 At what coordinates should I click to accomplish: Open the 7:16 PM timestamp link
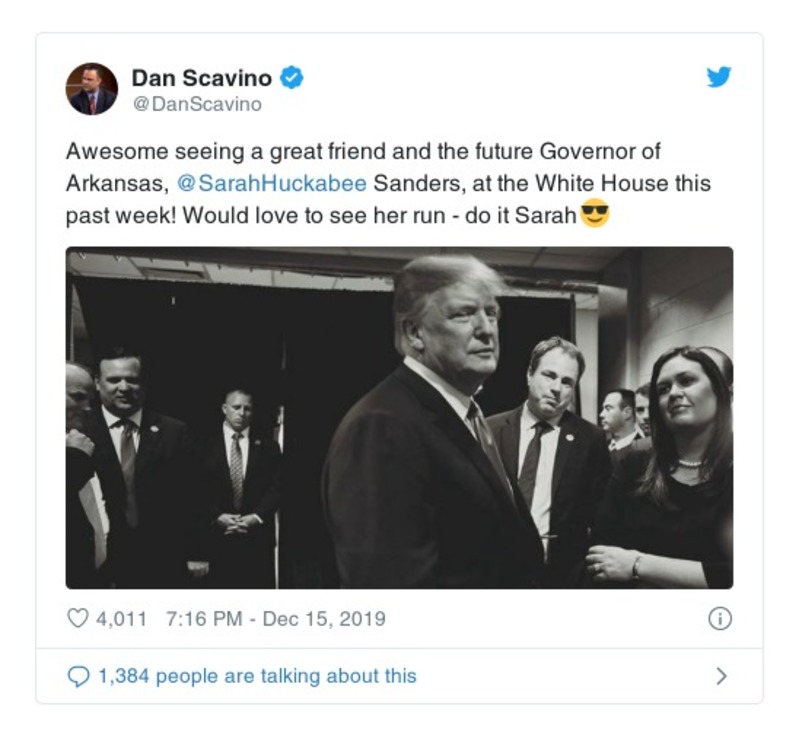[x=204, y=619]
